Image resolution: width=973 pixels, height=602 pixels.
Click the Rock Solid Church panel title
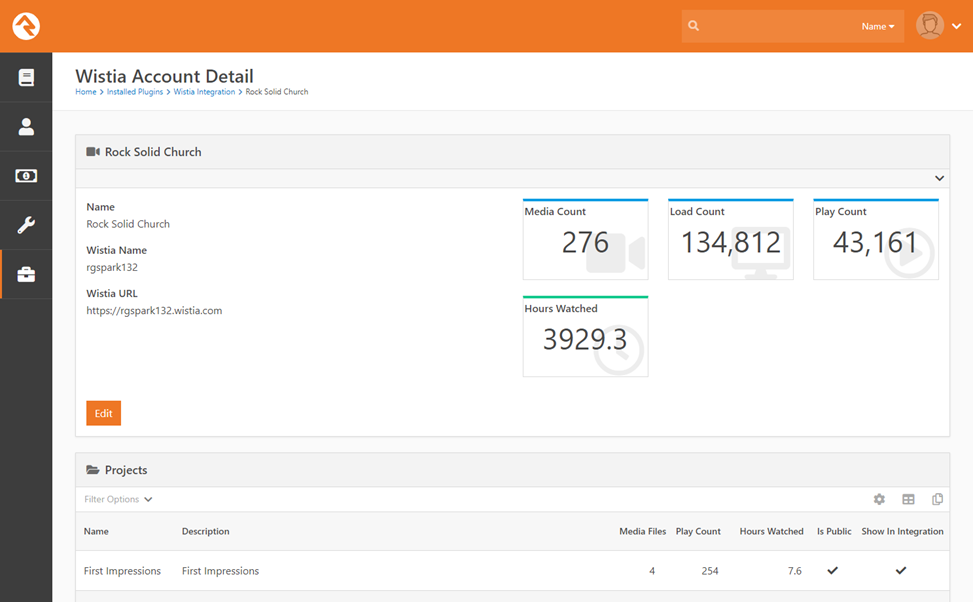(x=153, y=152)
